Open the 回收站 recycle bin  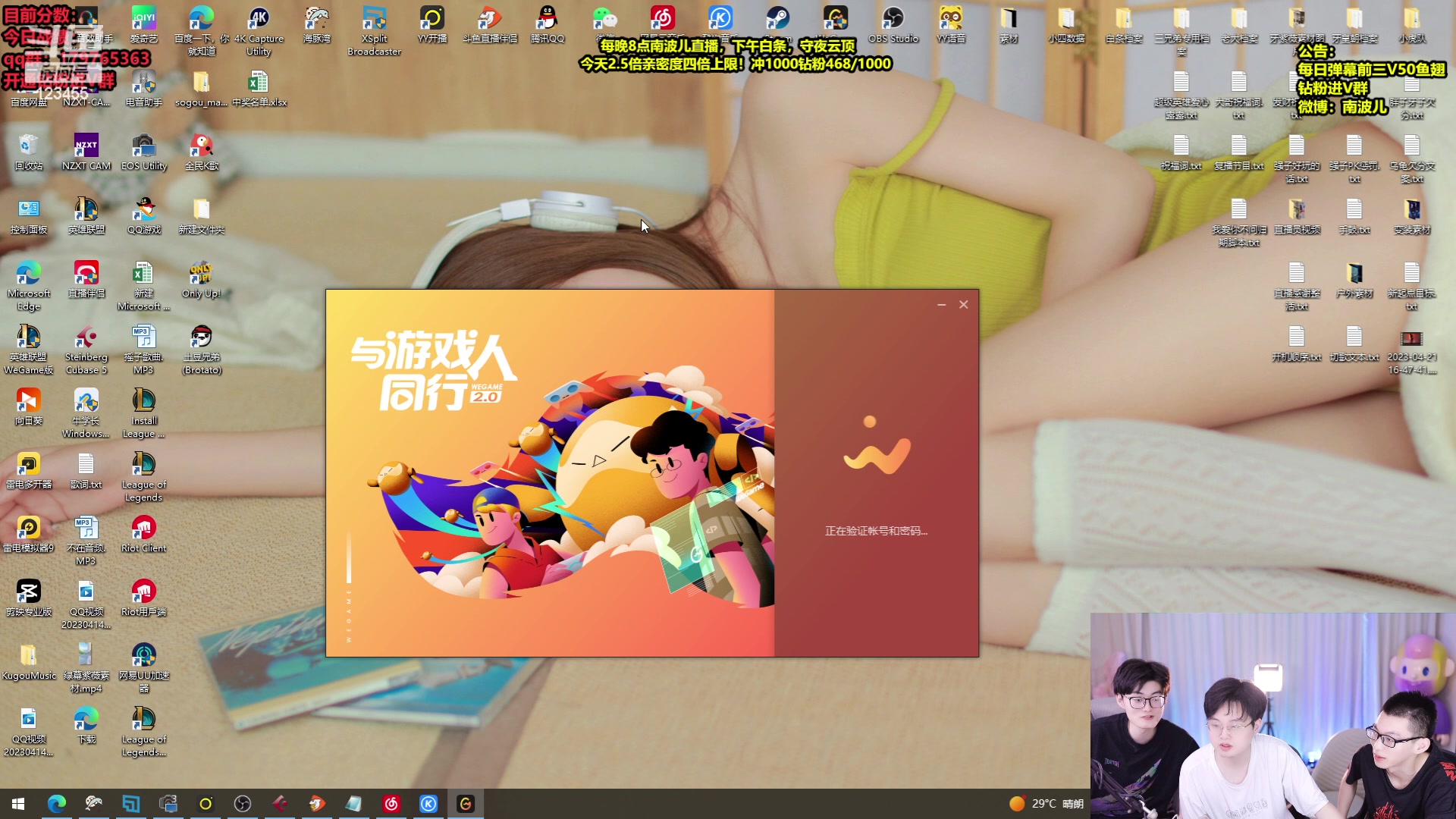(x=28, y=152)
